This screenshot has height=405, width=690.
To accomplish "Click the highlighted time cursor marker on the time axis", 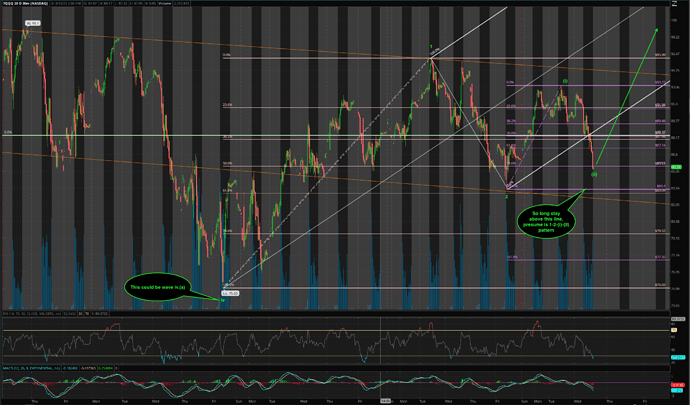I will 386,401.
